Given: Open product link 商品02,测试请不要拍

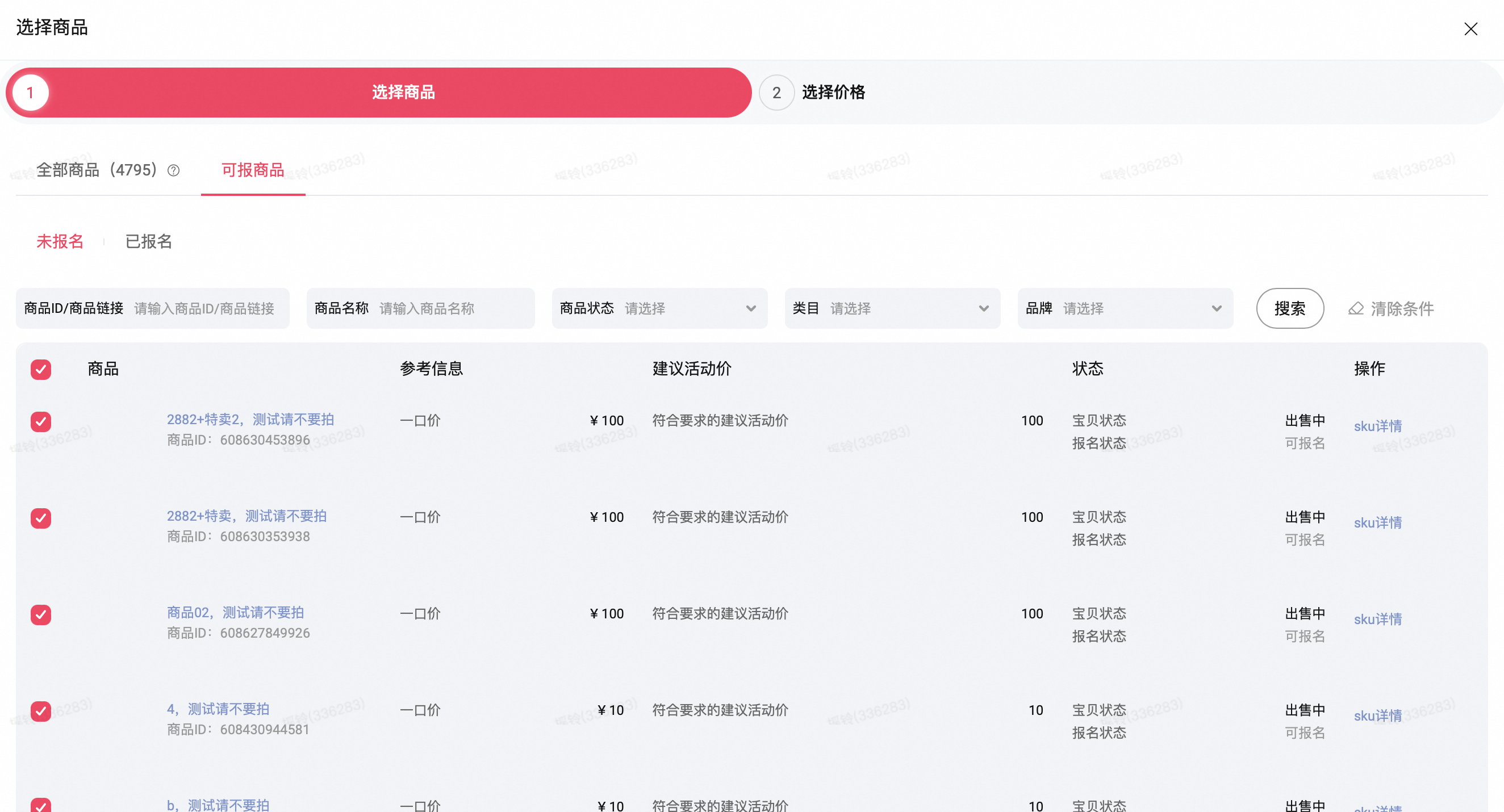Looking at the screenshot, I should tap(235, 612).
